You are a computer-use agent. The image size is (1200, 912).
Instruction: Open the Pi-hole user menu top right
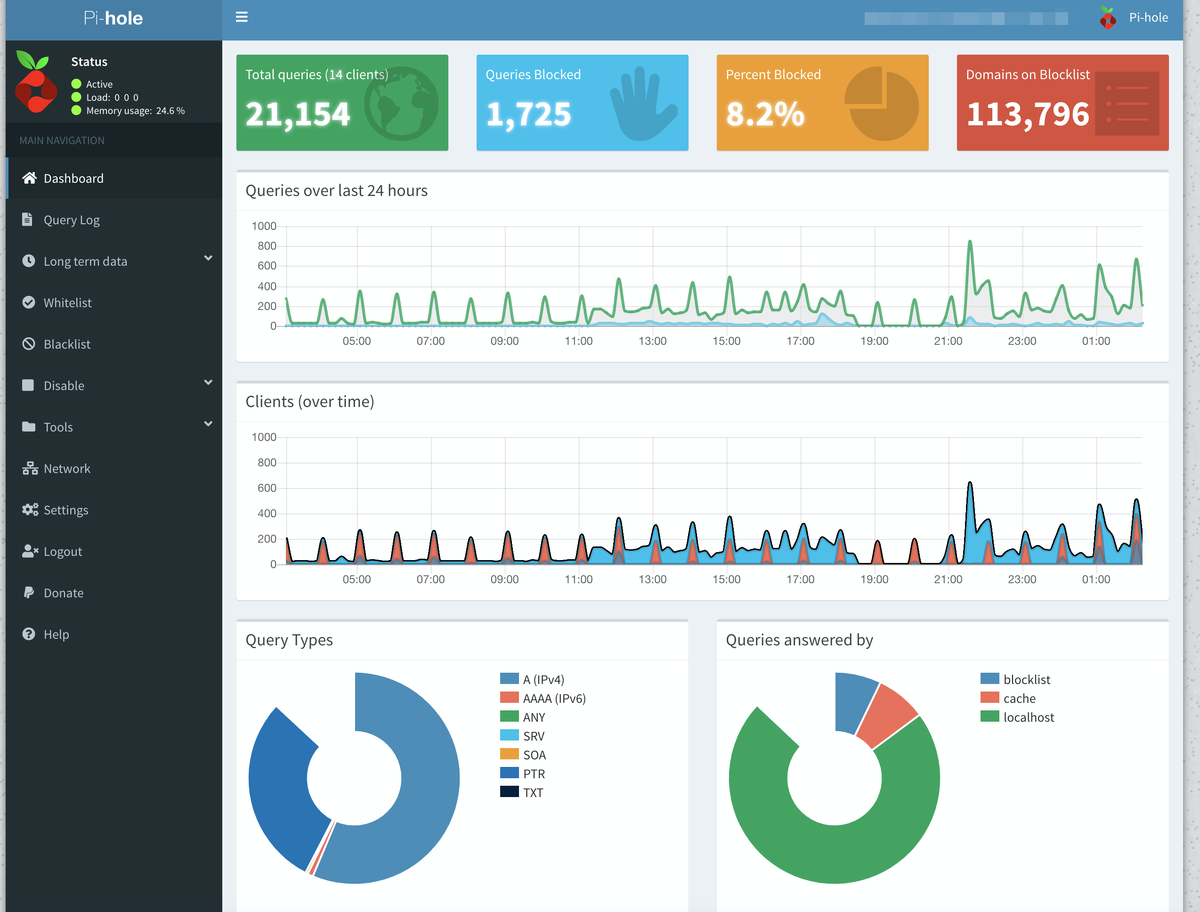(x=1134, y=17)
